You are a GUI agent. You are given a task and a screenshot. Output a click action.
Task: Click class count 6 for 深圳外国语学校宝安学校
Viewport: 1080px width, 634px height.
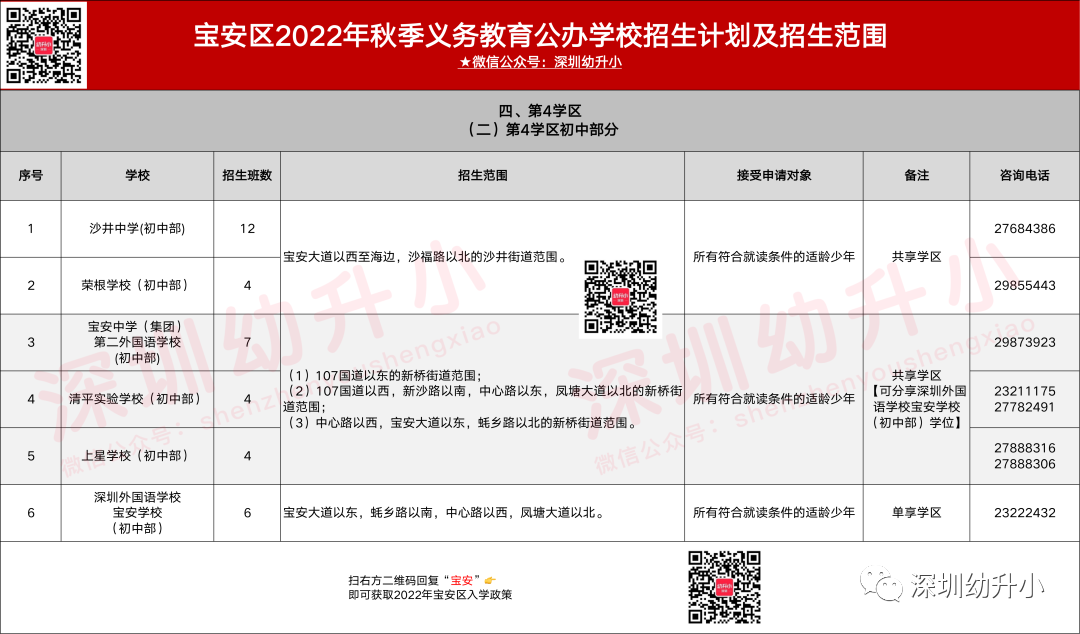247,513
